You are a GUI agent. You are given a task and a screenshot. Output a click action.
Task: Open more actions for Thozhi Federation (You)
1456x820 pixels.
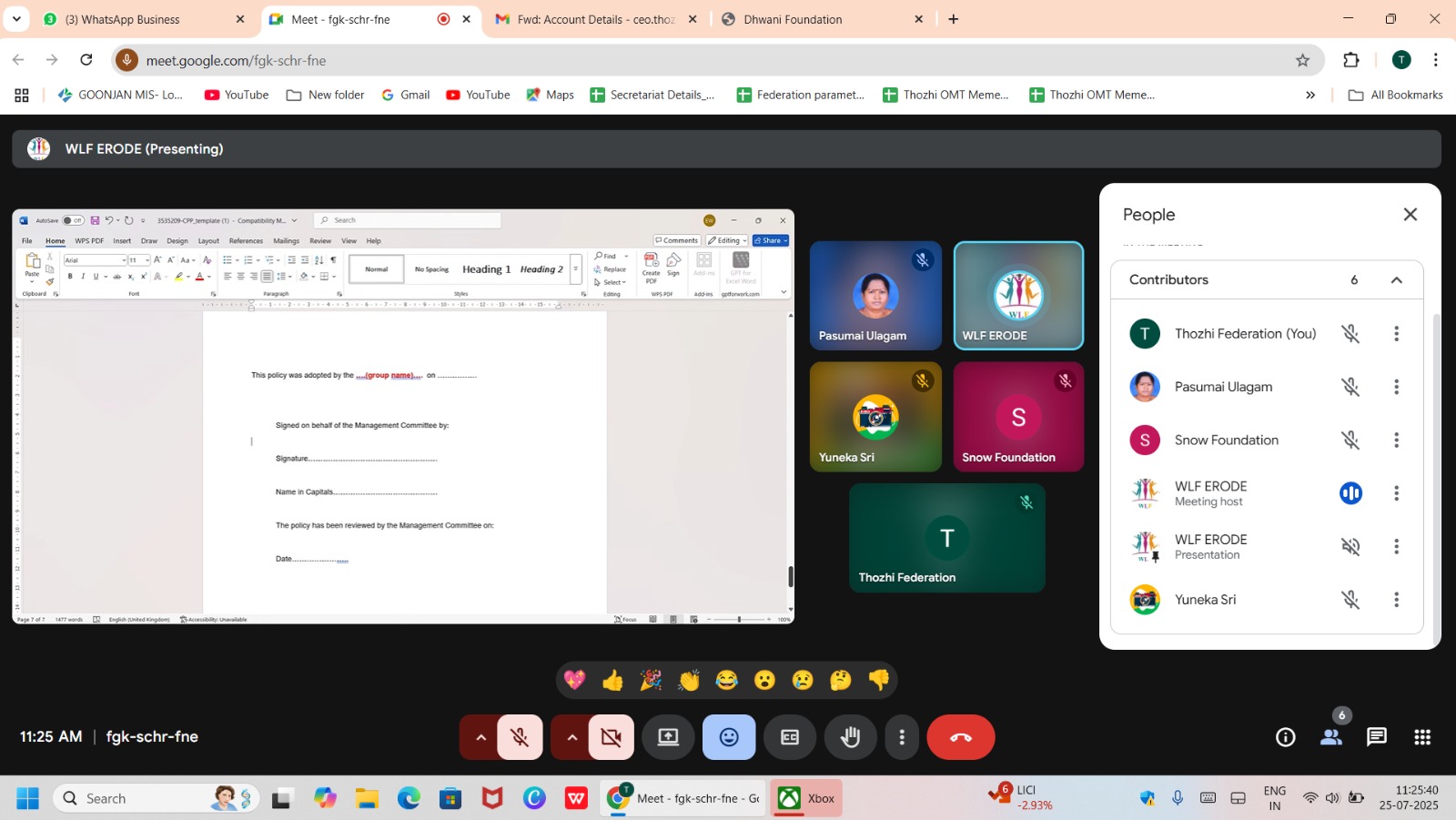(1397, 334)
